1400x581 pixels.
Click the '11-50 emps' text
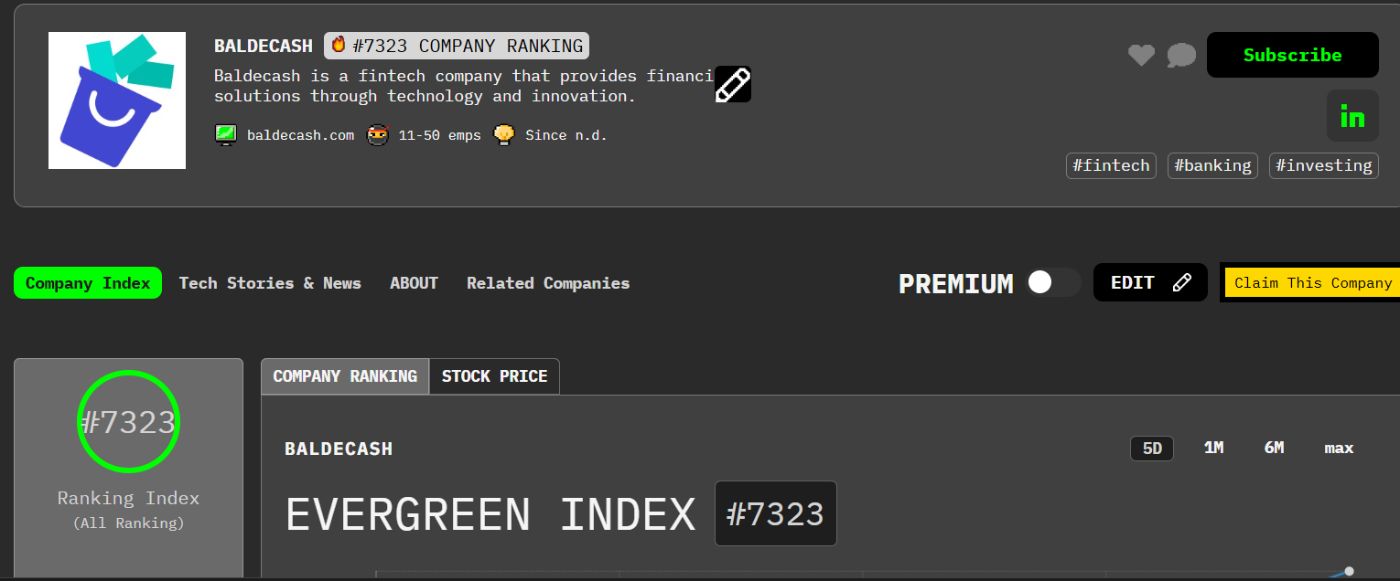[439, 135]
